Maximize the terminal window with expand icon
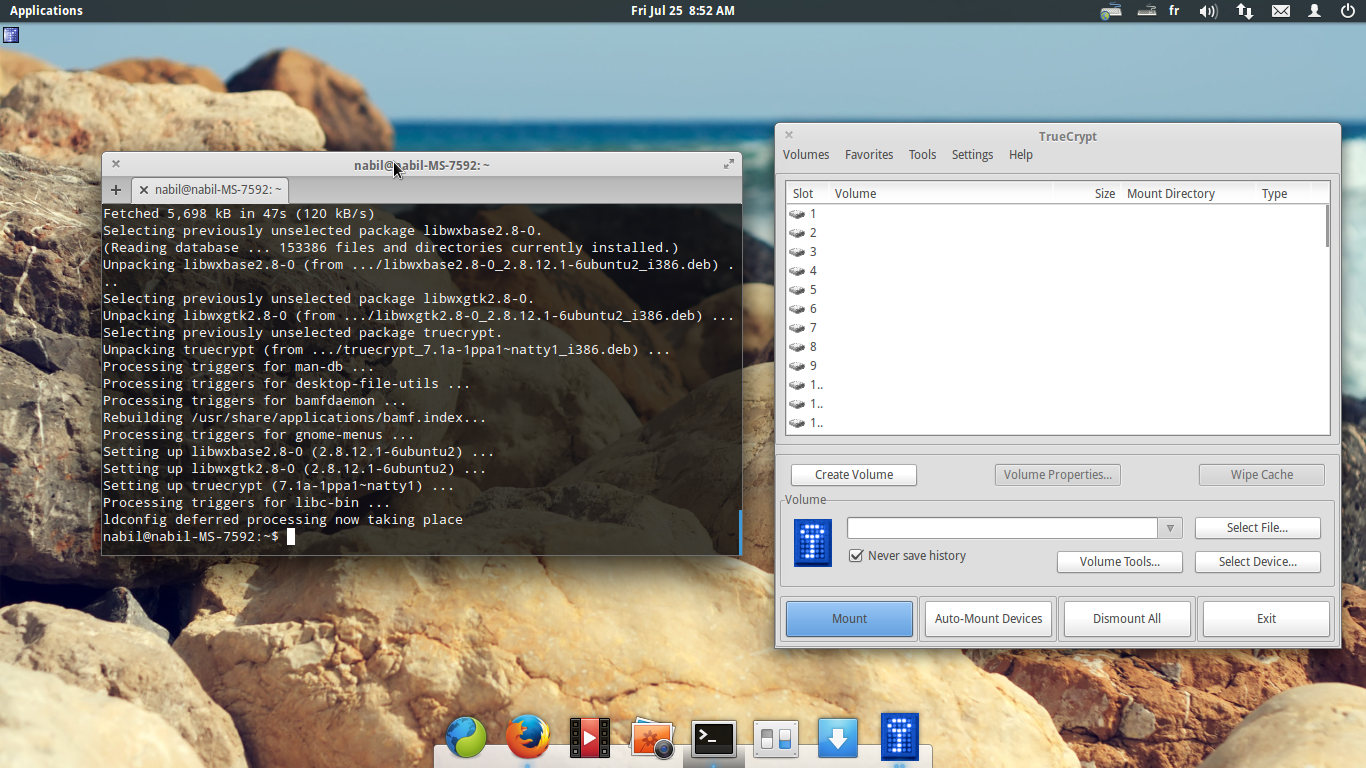This screenshot has width=1366, height=768. 728,164
